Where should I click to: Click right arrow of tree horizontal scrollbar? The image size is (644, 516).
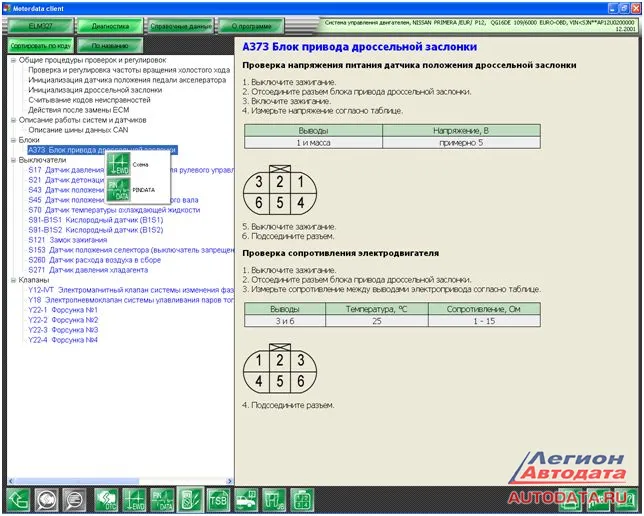(x=230, y=481)
